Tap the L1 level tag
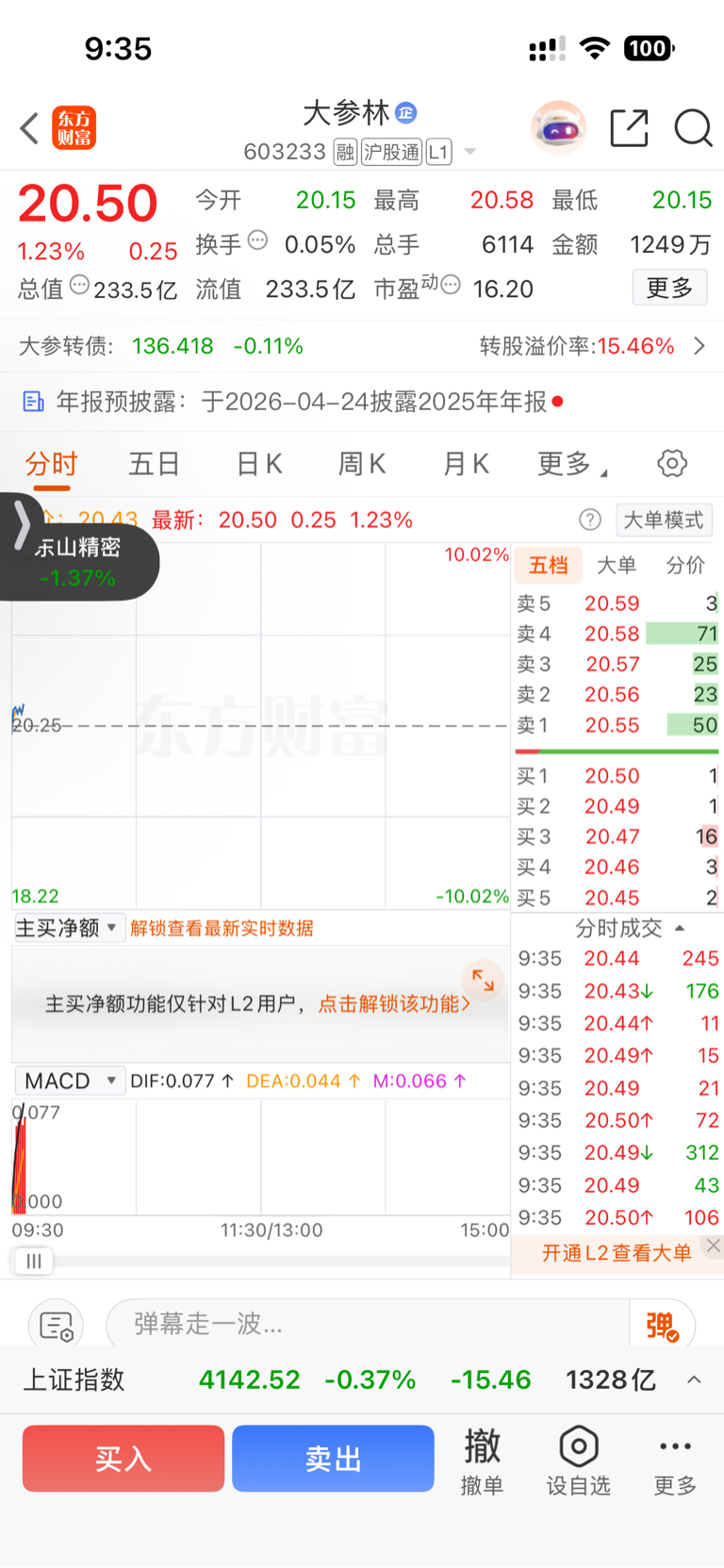 pyautogui.click(x=438, y=152)
